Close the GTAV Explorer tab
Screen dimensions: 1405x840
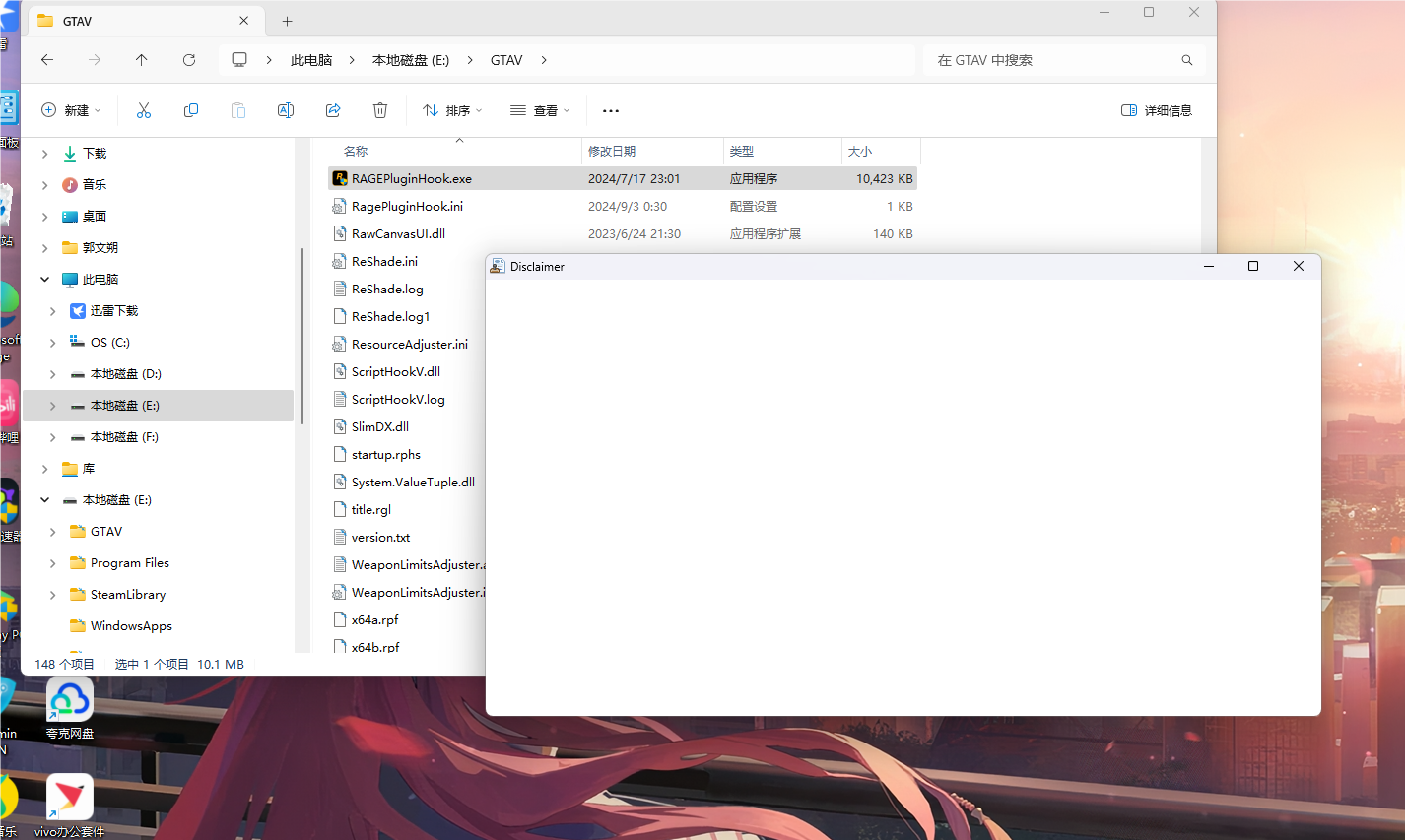[244, 21]
